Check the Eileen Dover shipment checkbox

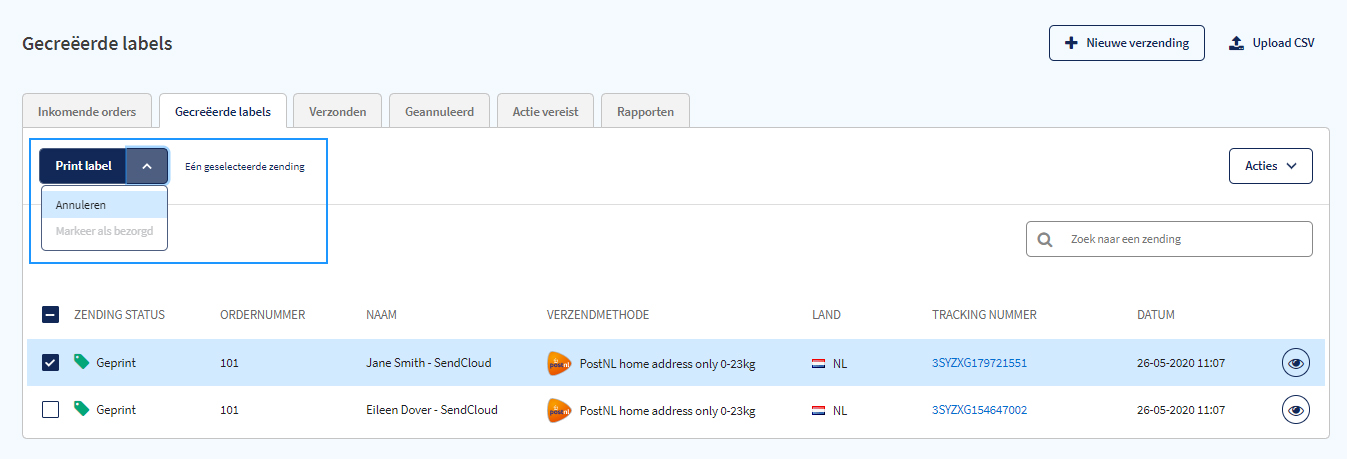[51, 410]
